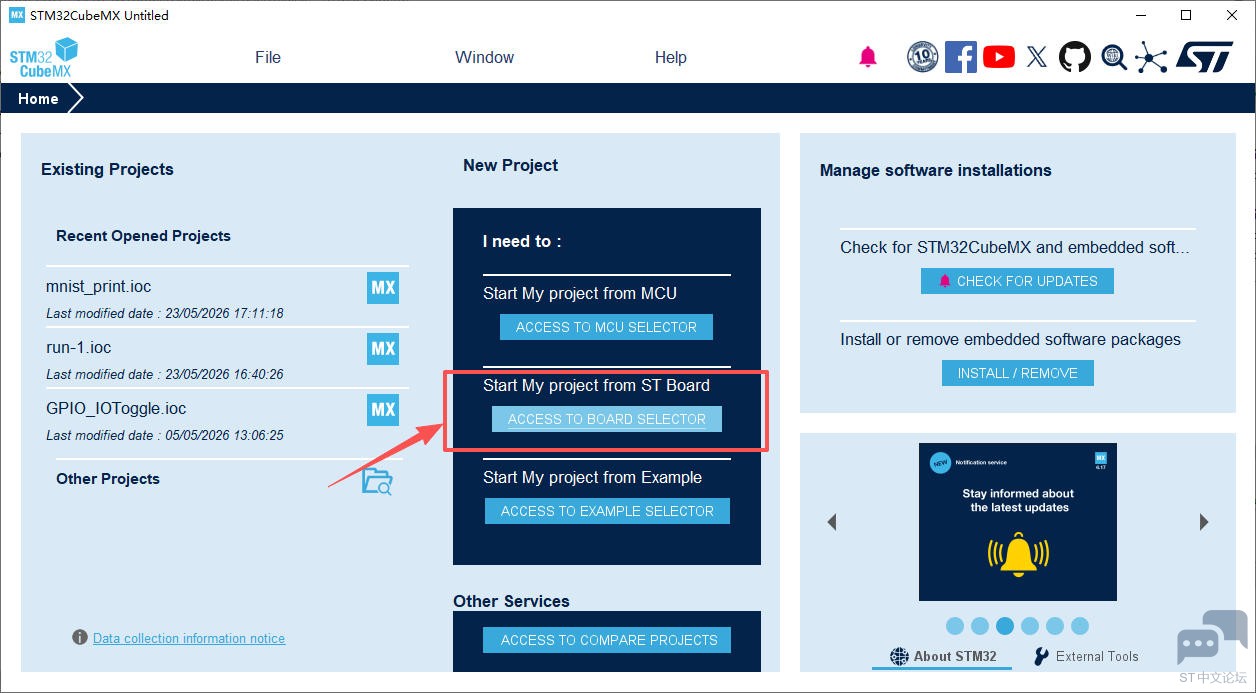Viewport: 1256px width, 693px height.
Task: Click MX icon next to GPIO_IOToggle.ioc
Action: click(383, 410)
